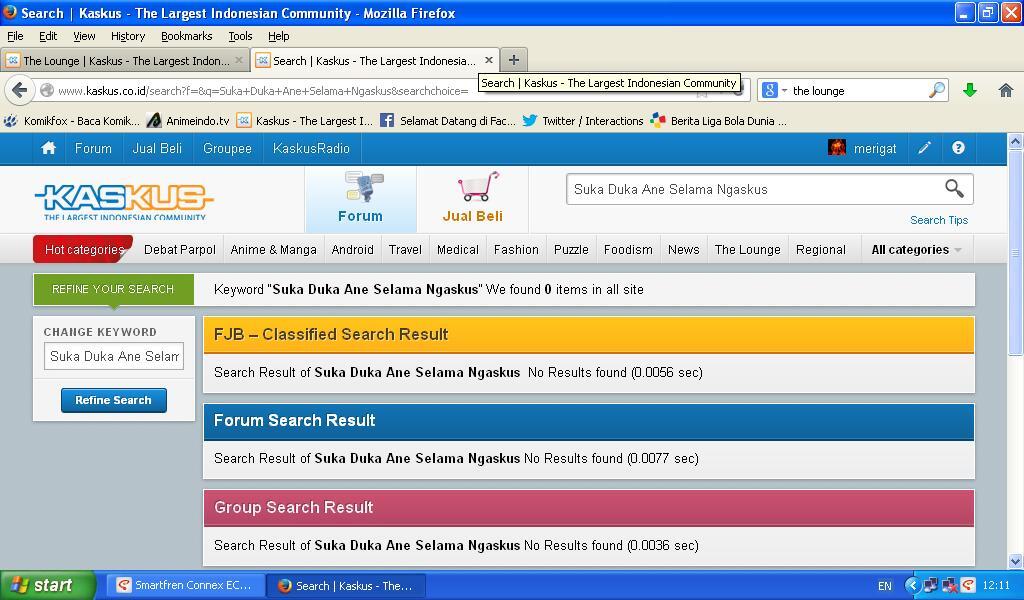Open the Edit menu

tap(48, 36)
